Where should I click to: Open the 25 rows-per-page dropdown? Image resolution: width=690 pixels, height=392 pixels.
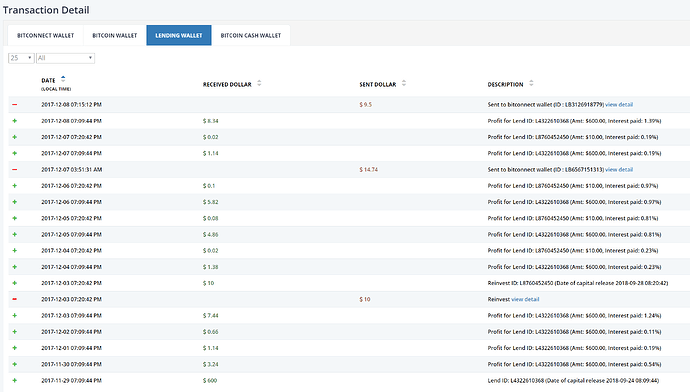21,58
